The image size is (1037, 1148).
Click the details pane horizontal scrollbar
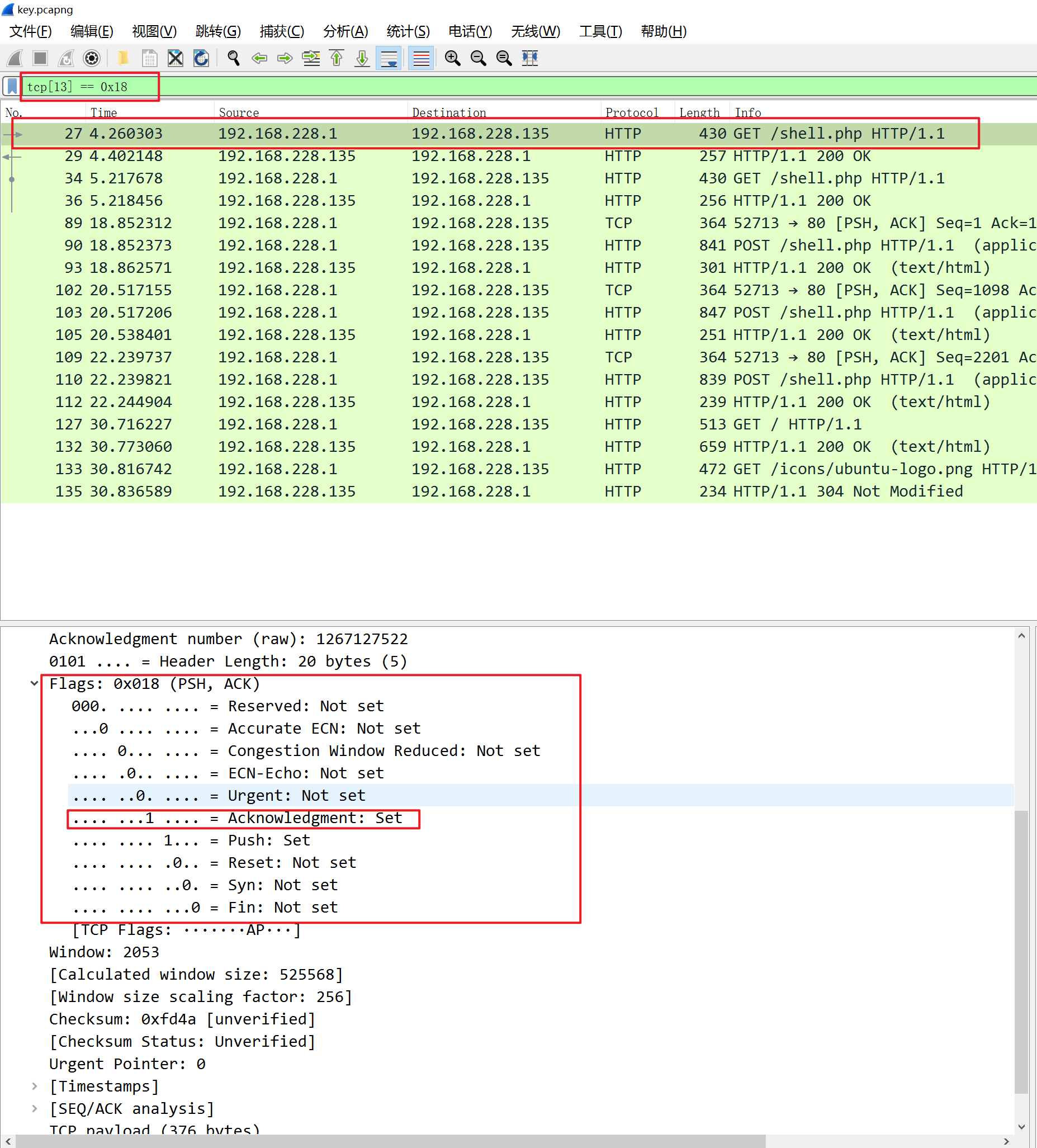point(390,1141)
